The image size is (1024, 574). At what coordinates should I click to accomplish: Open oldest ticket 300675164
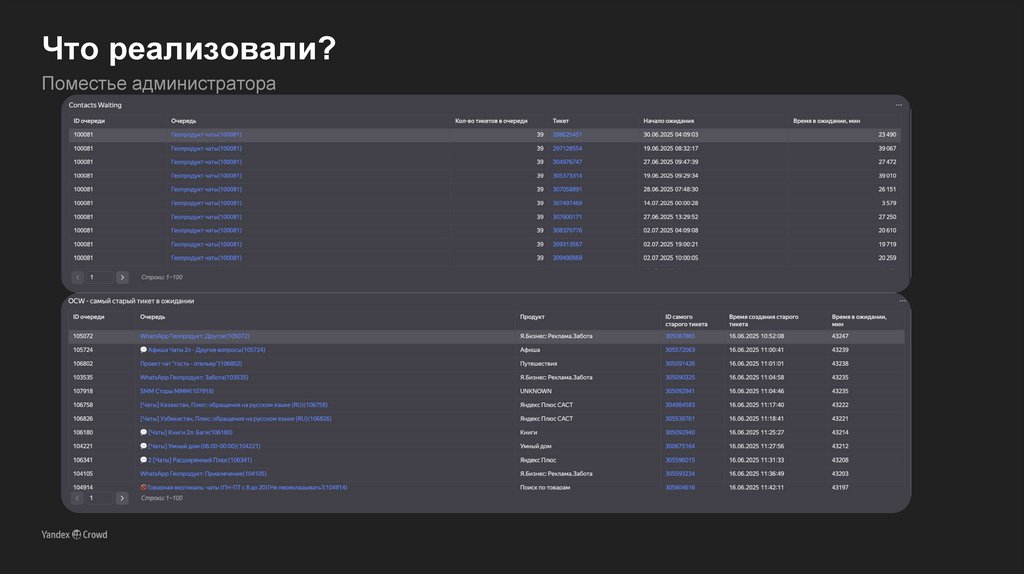click(x=680, y=446)
